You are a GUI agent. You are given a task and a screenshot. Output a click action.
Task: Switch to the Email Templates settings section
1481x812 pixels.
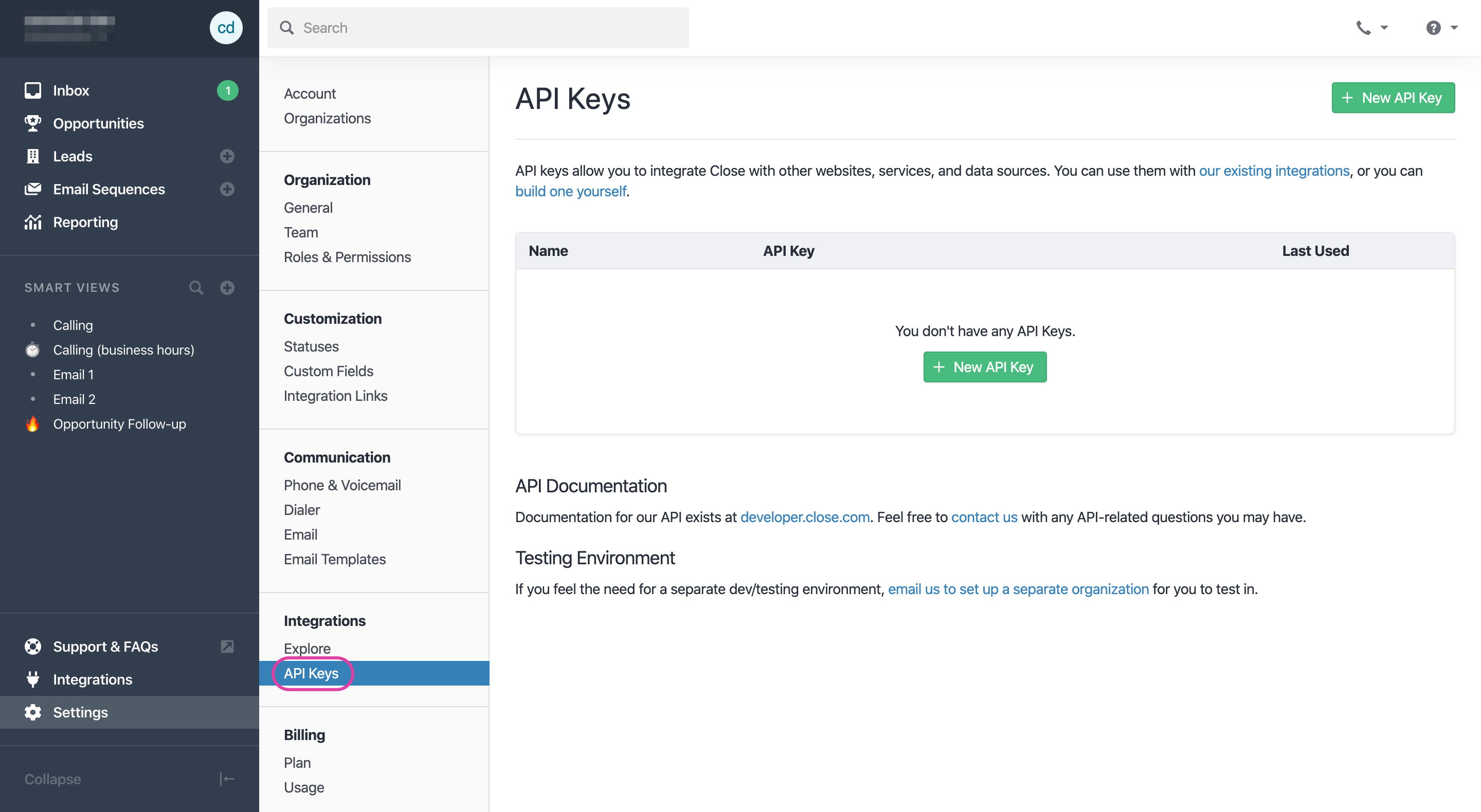pos(335,559)
